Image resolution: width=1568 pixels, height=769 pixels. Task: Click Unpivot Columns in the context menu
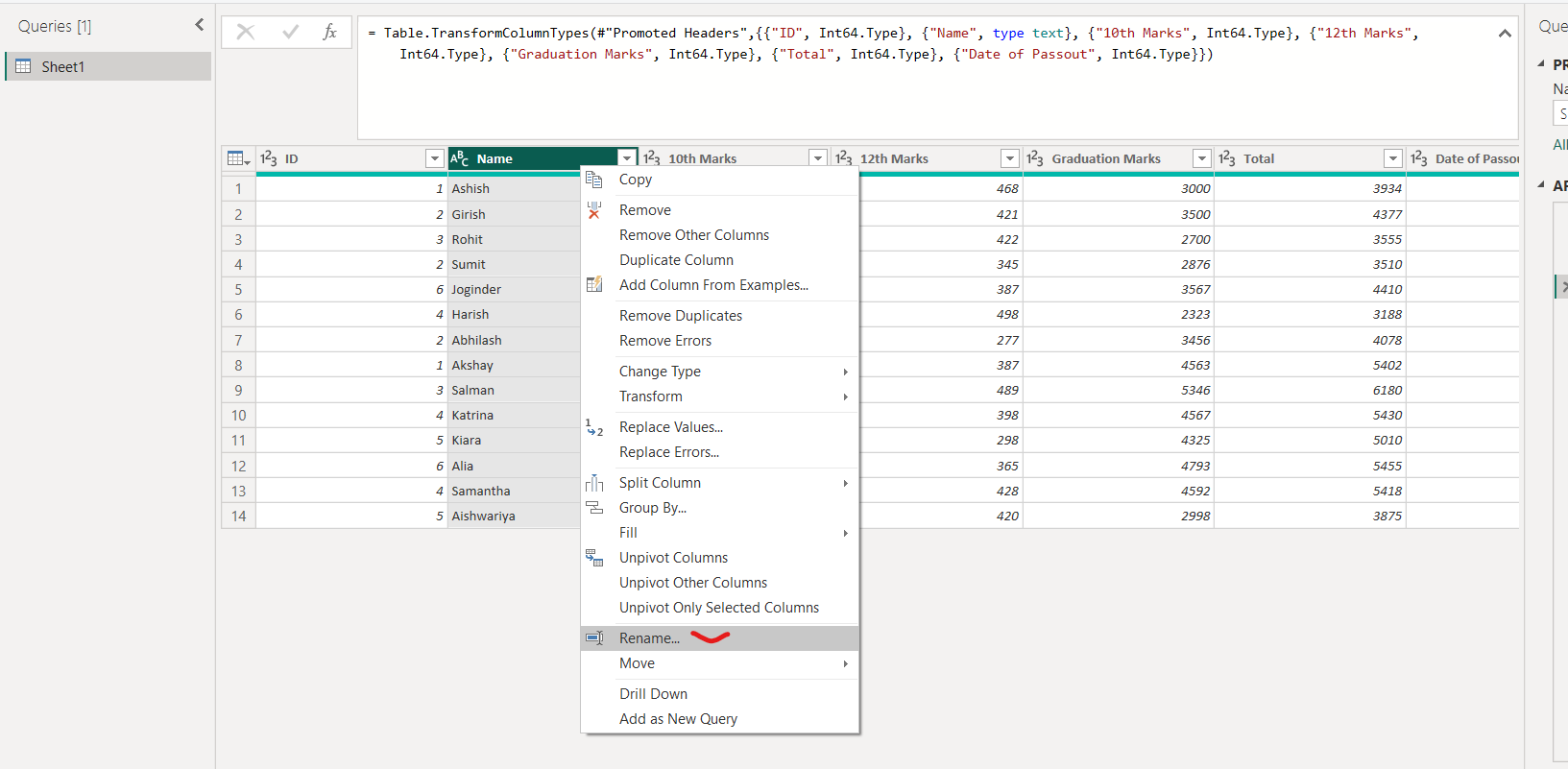coord(673,558)
